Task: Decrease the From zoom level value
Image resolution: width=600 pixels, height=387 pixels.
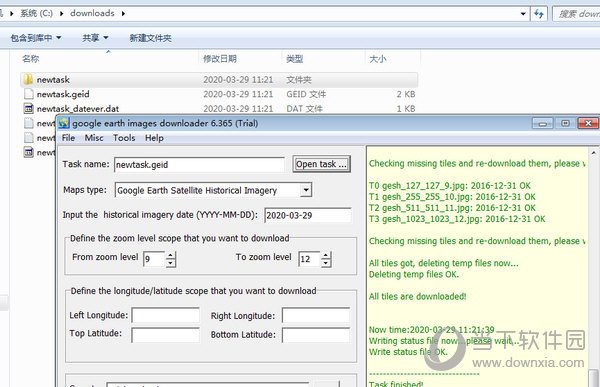Action: pos(171,263)
